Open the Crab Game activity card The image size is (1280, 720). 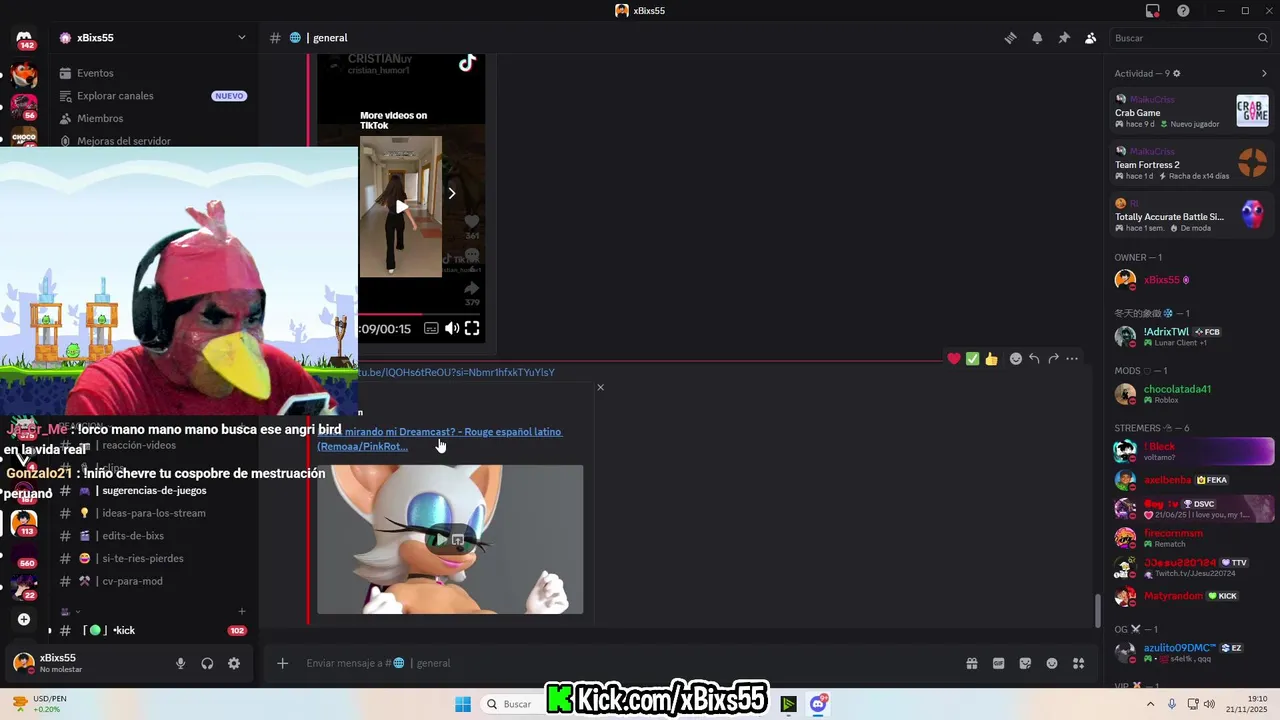point(1191,111)
